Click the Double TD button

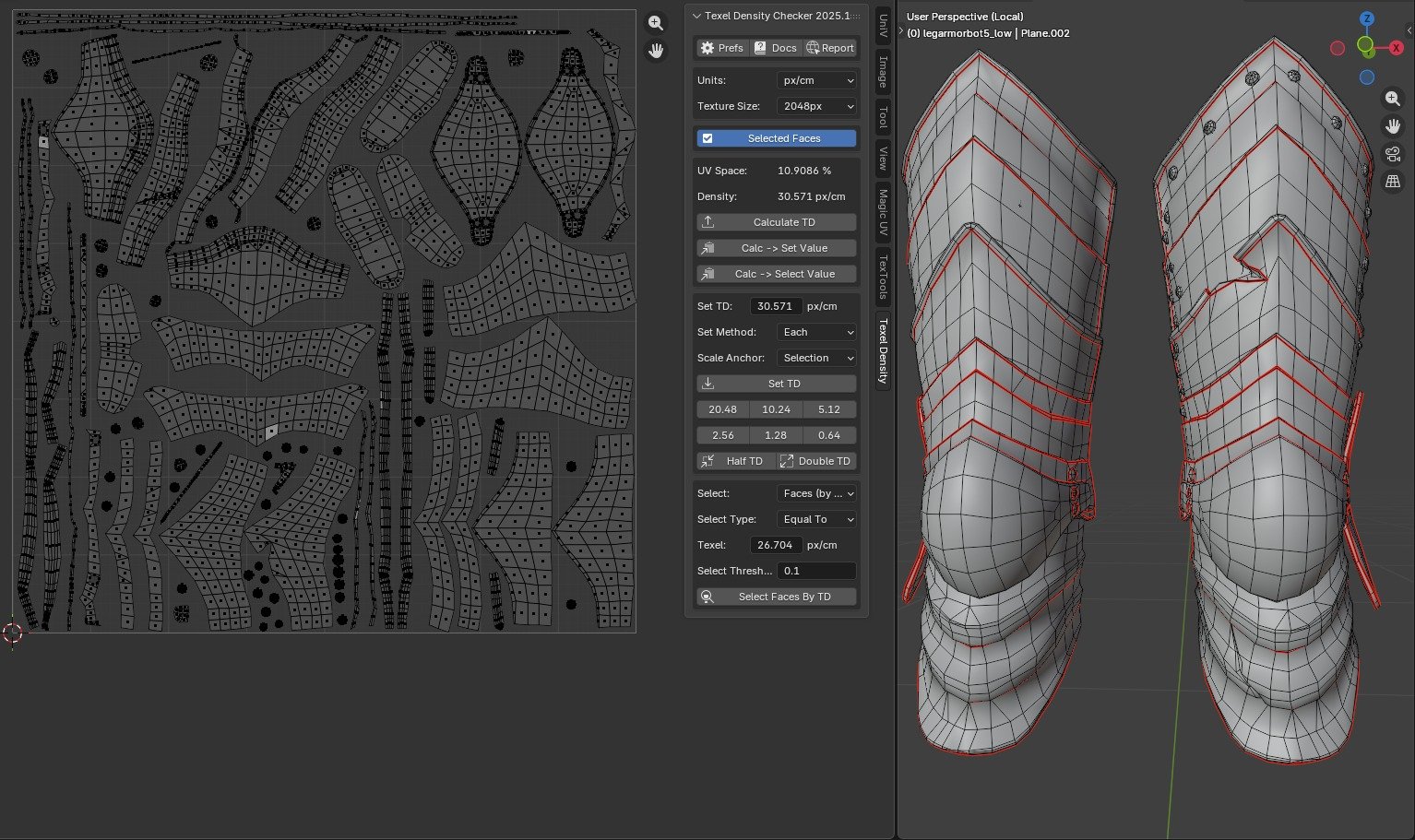tap(815, 461)
